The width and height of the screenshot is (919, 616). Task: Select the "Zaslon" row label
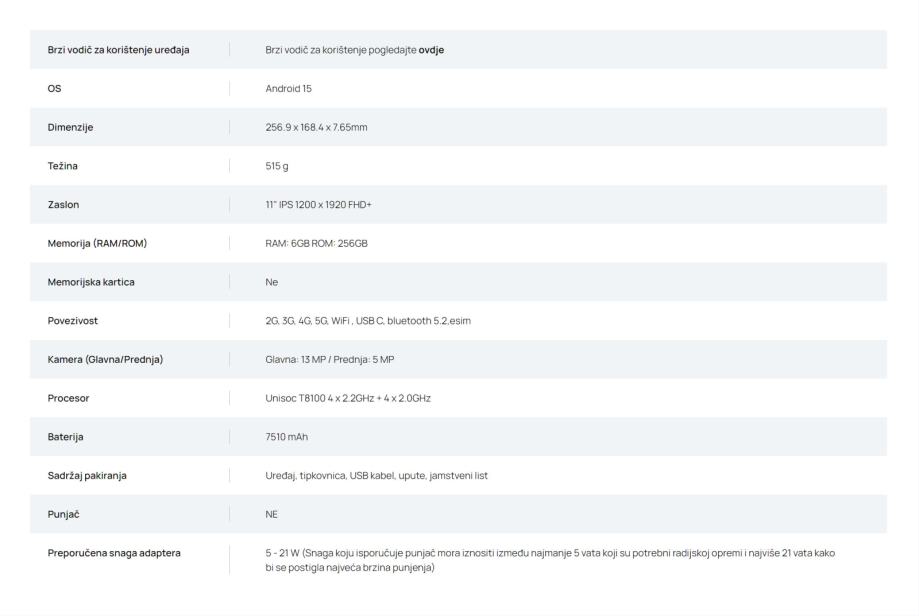point(62,204)
